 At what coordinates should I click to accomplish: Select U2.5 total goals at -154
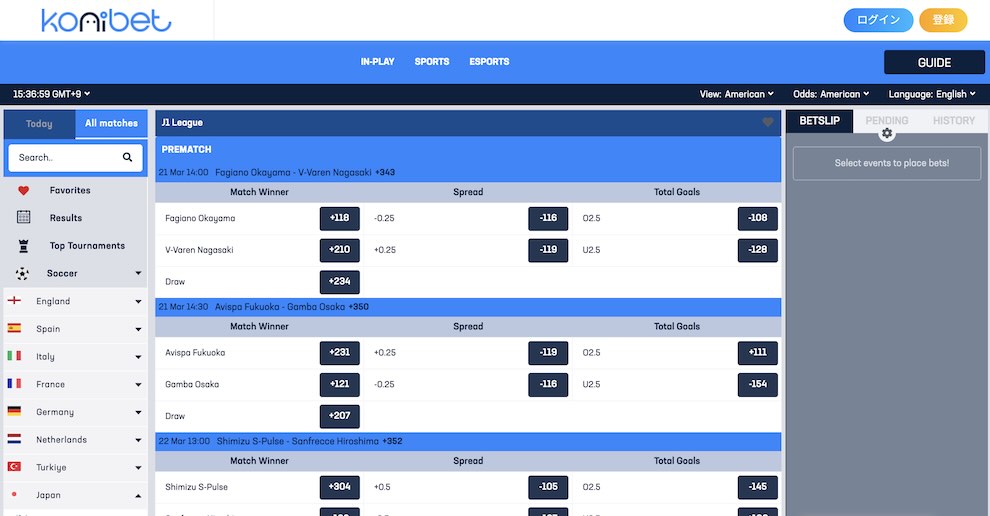coord(758,385)
